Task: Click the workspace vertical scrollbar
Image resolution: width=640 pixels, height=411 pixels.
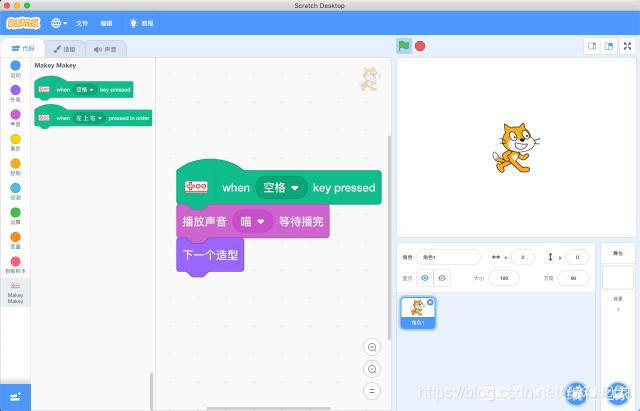Action: (x=389, y=237)
